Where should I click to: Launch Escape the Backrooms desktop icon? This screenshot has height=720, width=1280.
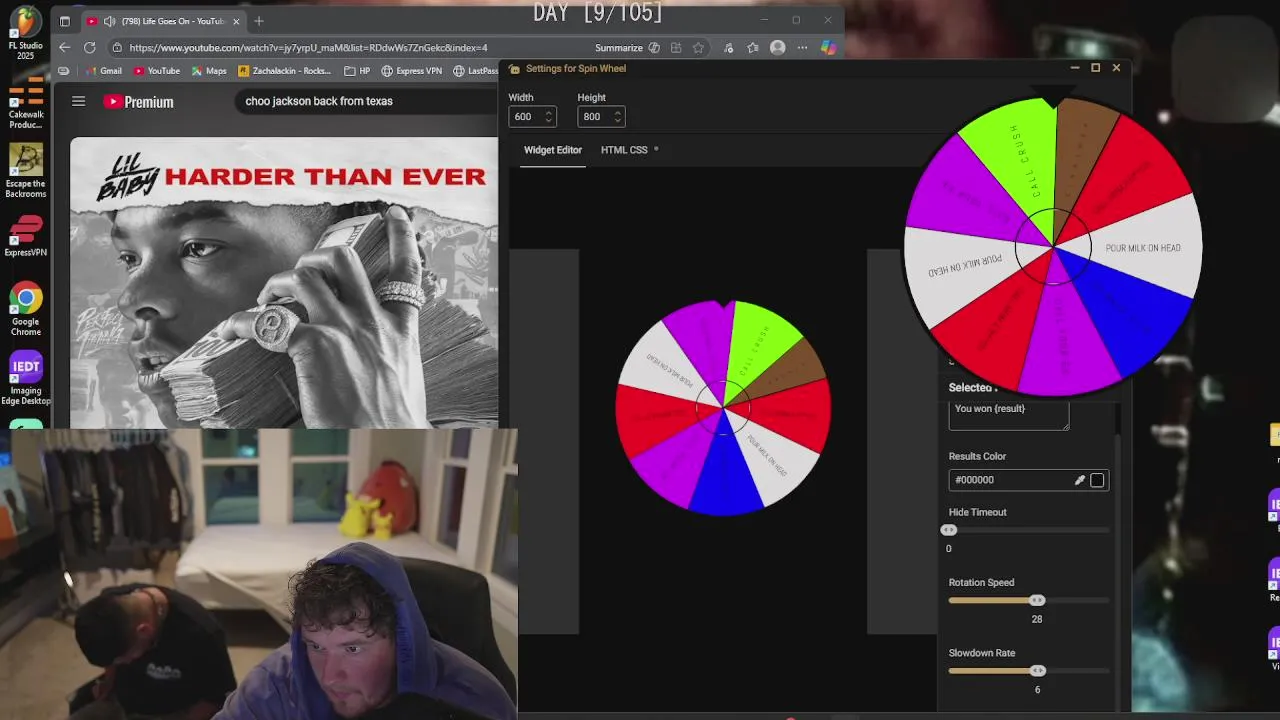[26, 171]
